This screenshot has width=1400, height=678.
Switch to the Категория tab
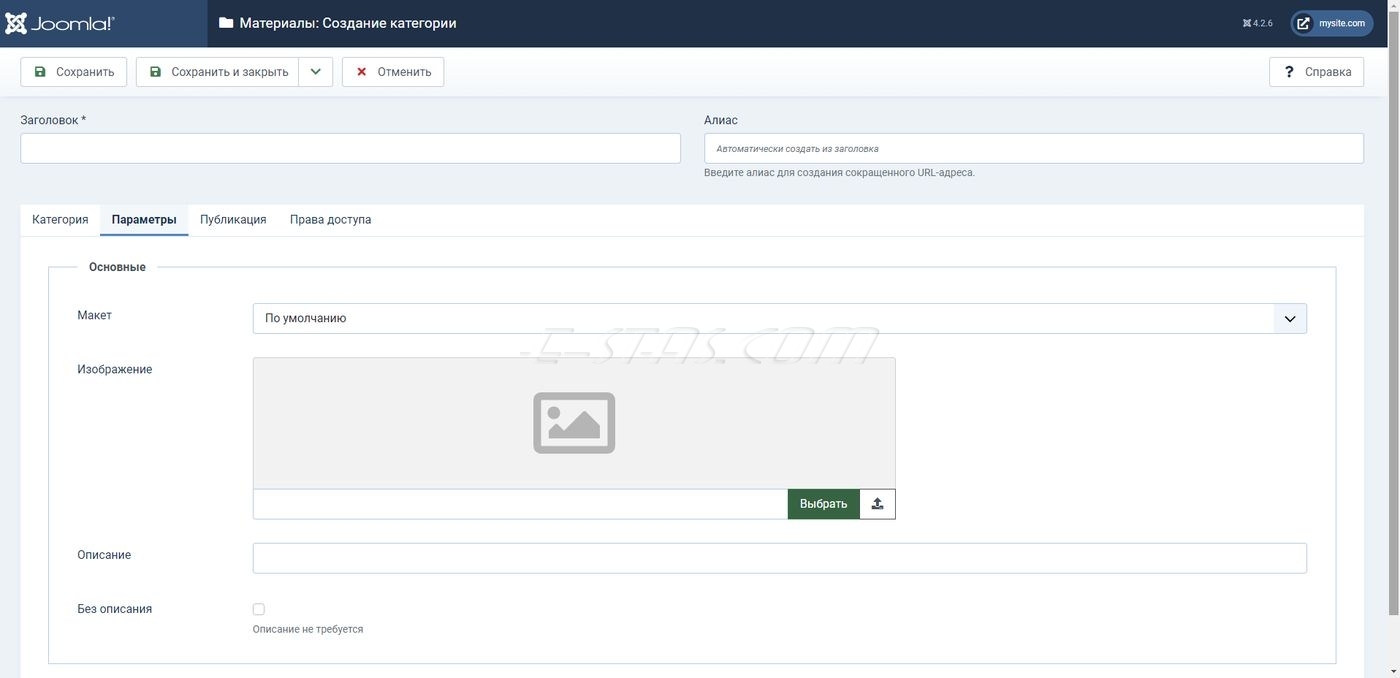tap(60, 220)
